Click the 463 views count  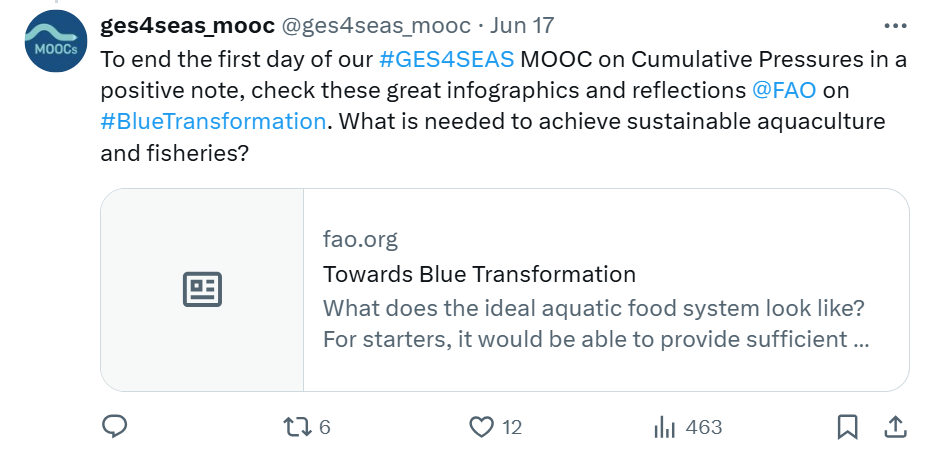(704, 427)
